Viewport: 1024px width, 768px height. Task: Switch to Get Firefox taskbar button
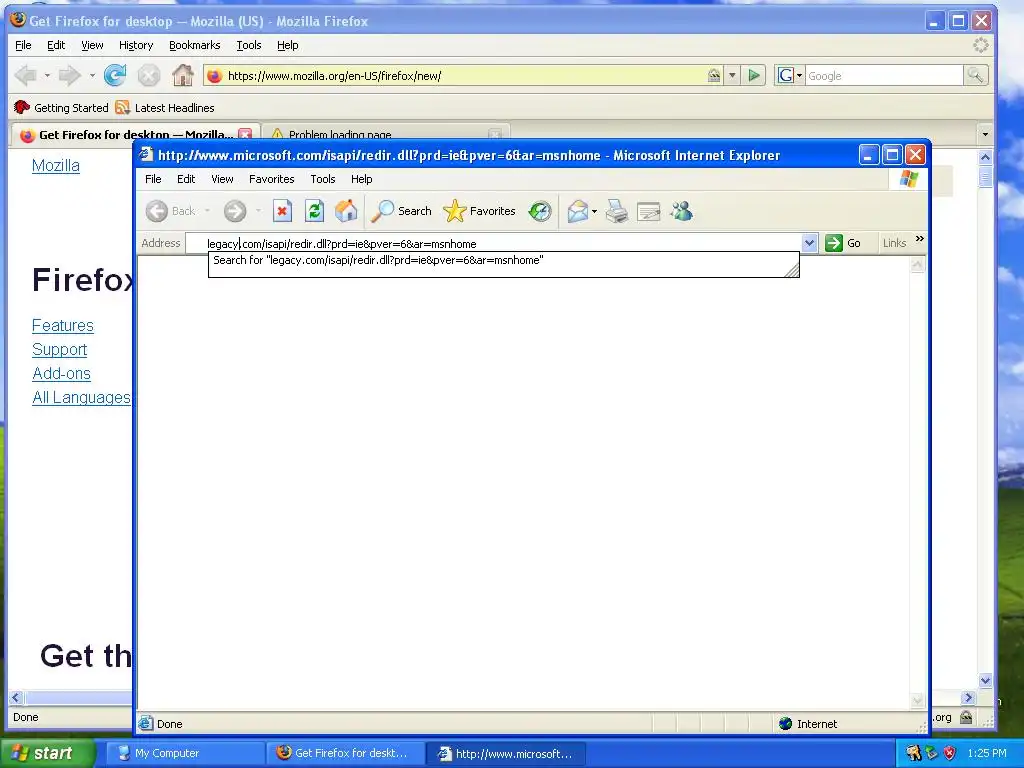tap(345, 753)
